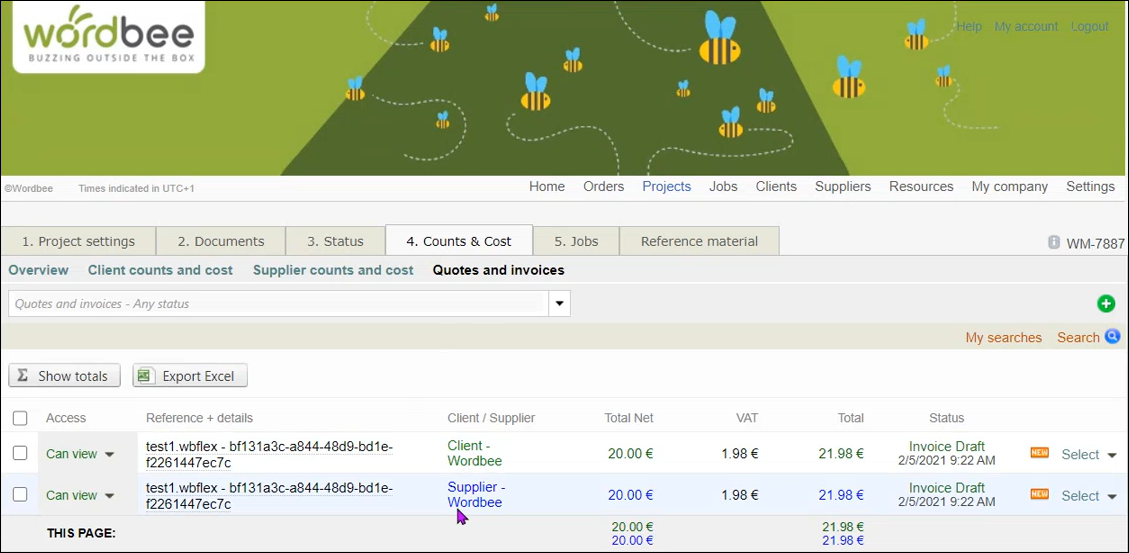
Task: Toggle the select-all header checkbox
Action: coord(20,418)
